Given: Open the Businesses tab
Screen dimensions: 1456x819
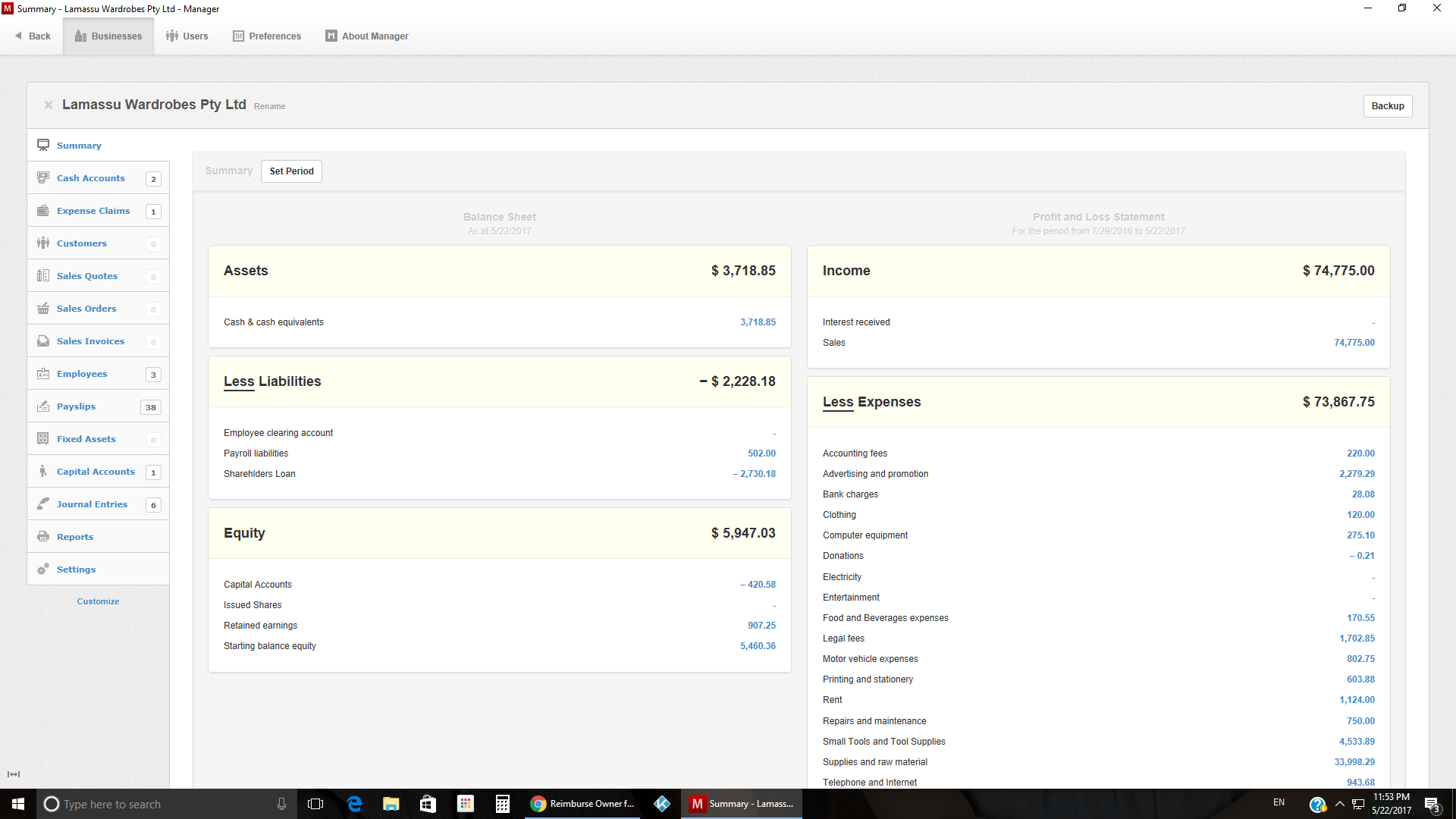Looking at the screenshot, I should click(108, 36).
